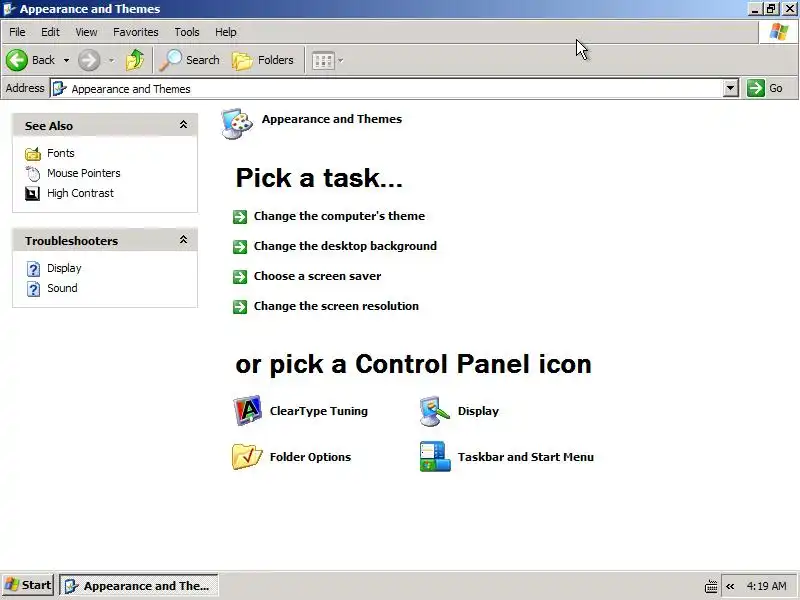Collapse the See Also panel
The width and height of the screenshot is (800, 600).
click(x=183, y=125)
